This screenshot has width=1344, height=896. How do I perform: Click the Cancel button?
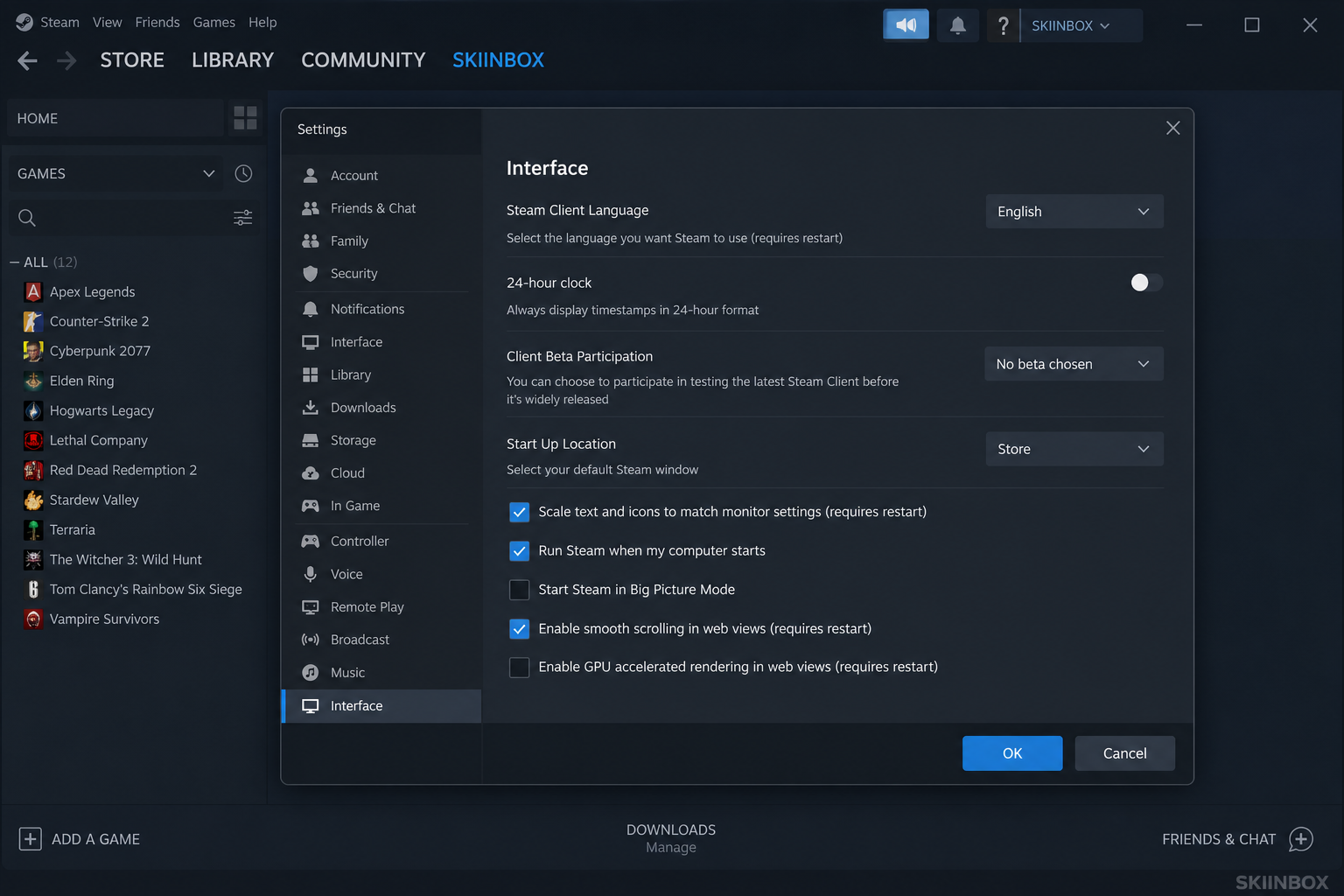tap(1124, 753)
